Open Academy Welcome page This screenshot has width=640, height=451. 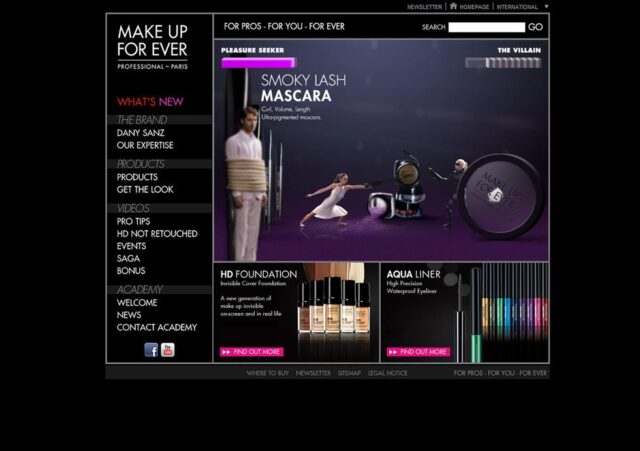coord(137,302)
